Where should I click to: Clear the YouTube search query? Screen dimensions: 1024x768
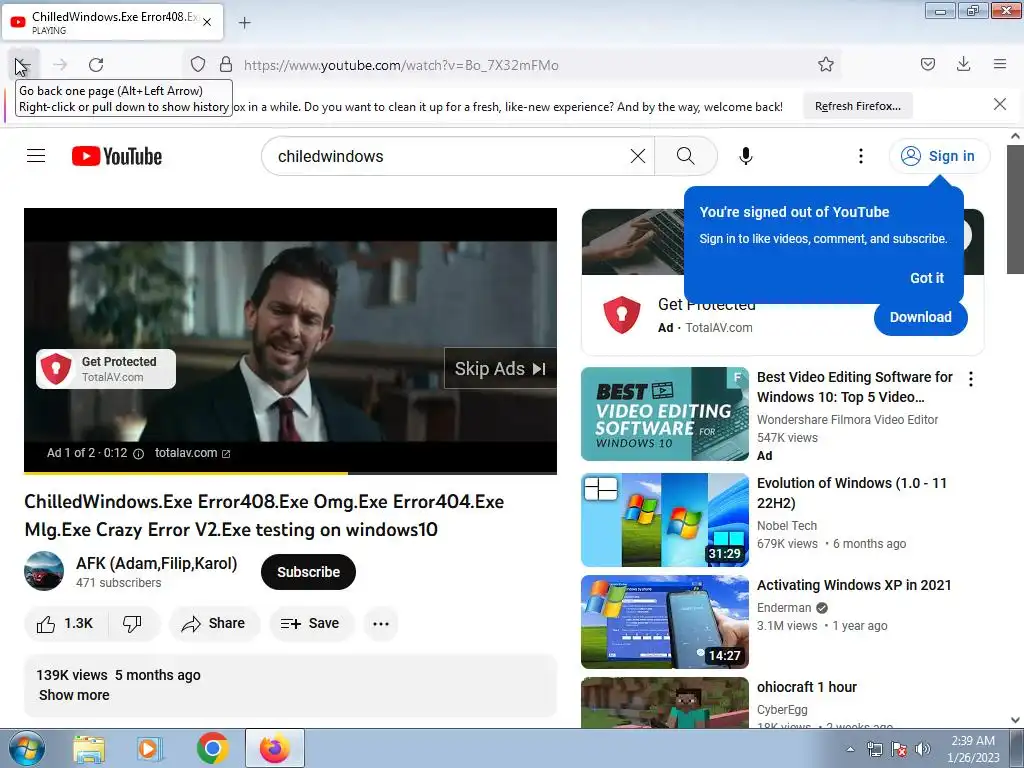pyautogui.click(x=637, y=156)
